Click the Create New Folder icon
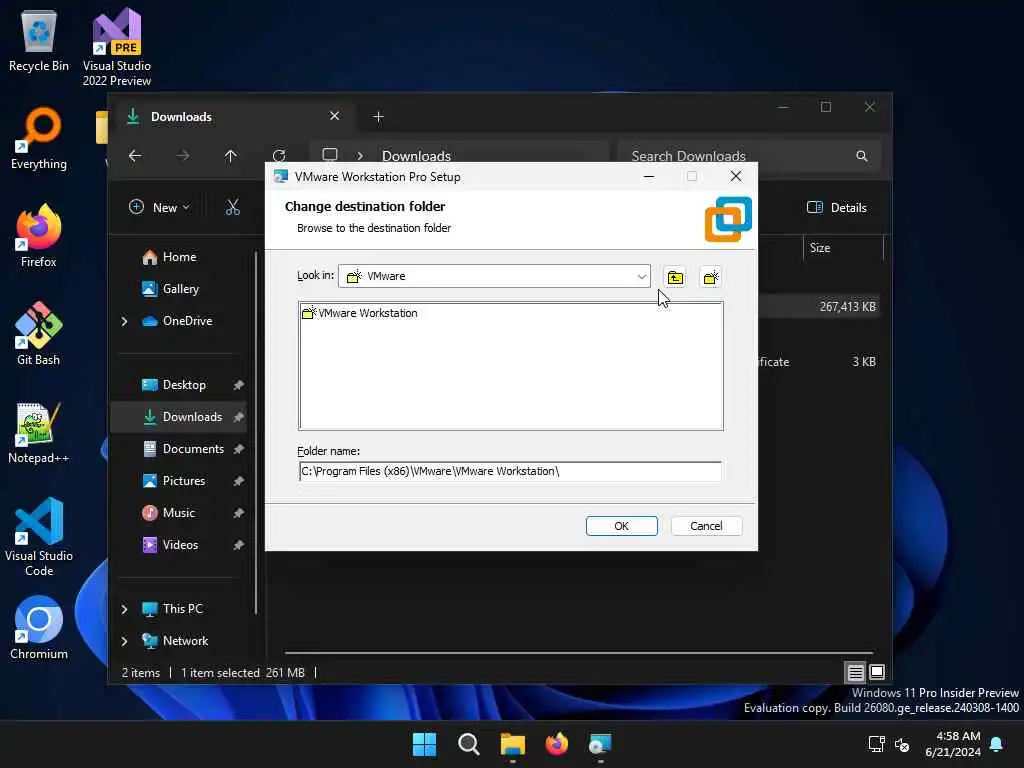The height and width of the screenshot is (768, 1024). point(711,278)
